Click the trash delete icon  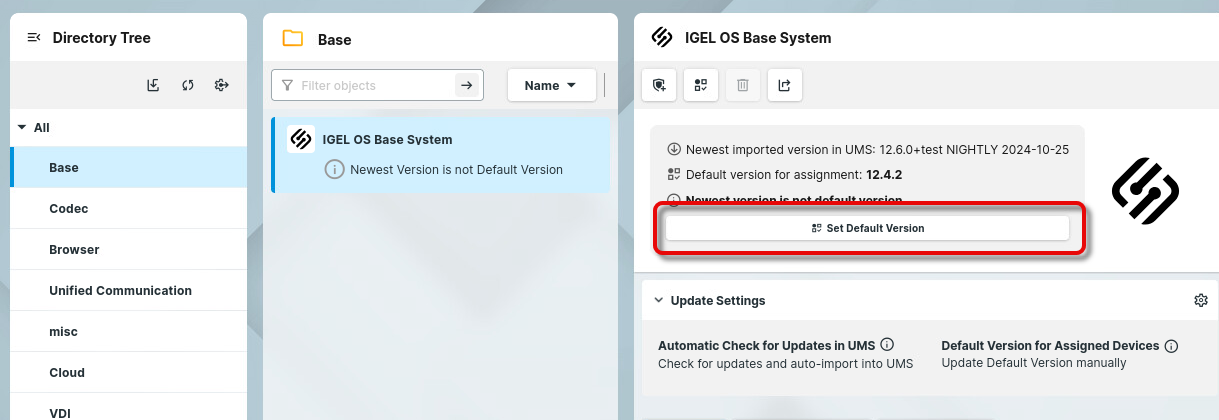click(743, 86)
